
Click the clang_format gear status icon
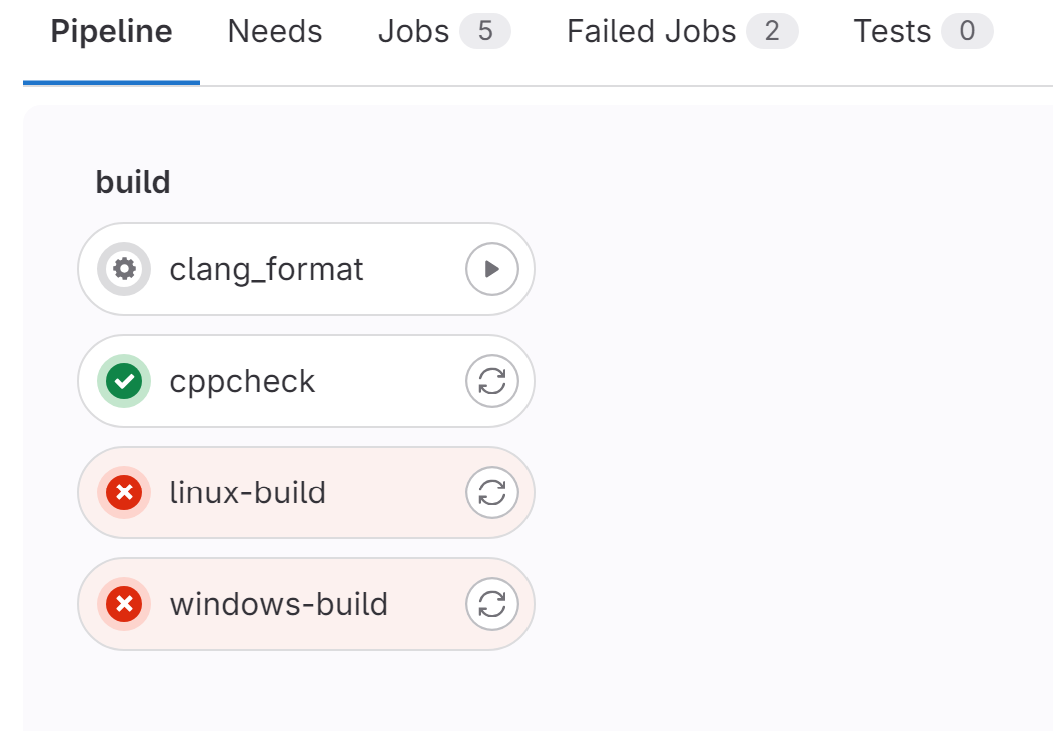pyautogui.click(x=124, y=269)
